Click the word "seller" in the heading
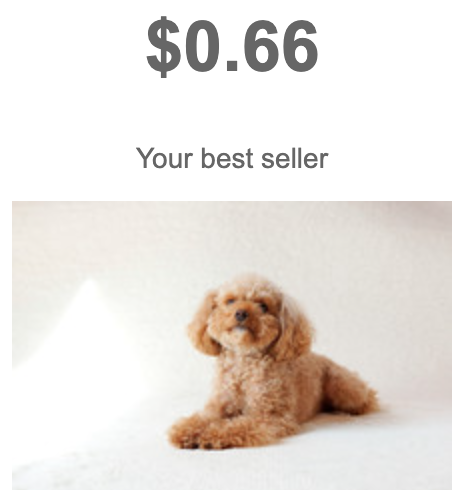The height and width of the screenshot is (490, 458). coord(295,158)
